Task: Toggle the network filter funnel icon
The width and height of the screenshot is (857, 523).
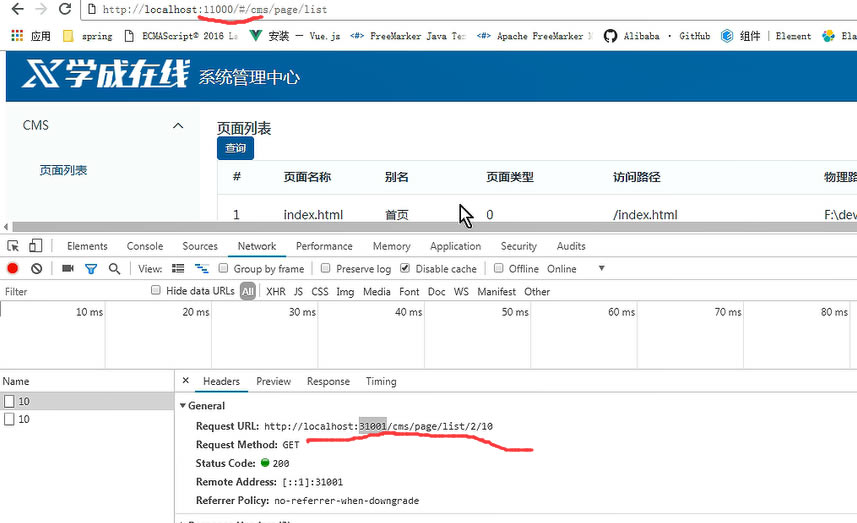Action: (x=91, y=268)
